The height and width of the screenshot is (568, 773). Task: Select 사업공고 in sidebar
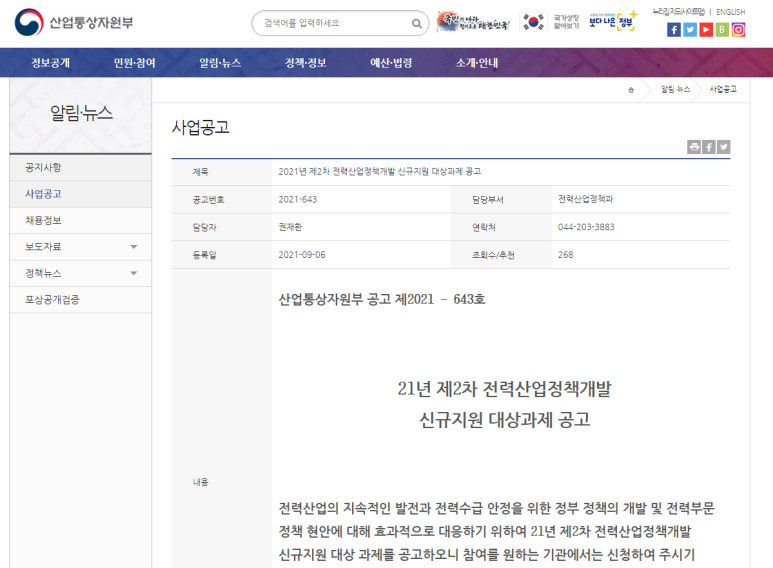(x=80, y=194)
